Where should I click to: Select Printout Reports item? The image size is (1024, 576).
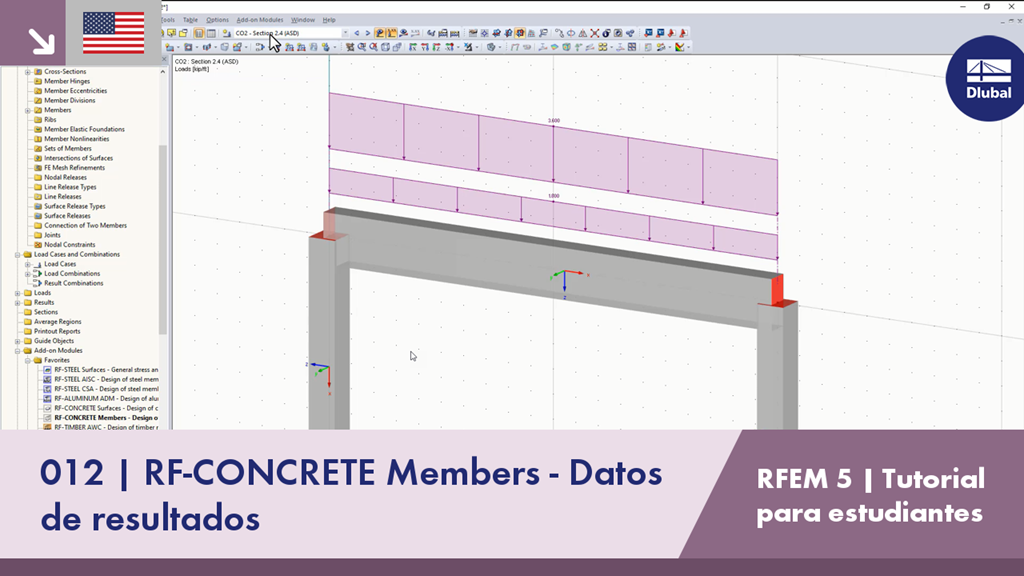coord(57,331)
